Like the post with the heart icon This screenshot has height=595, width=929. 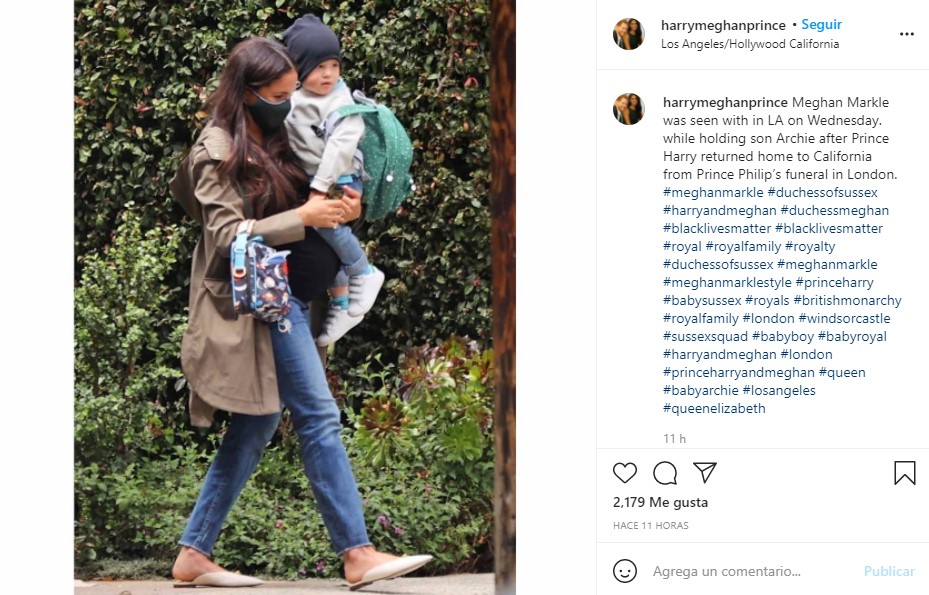pyautogui.click(x=624, y=473)
